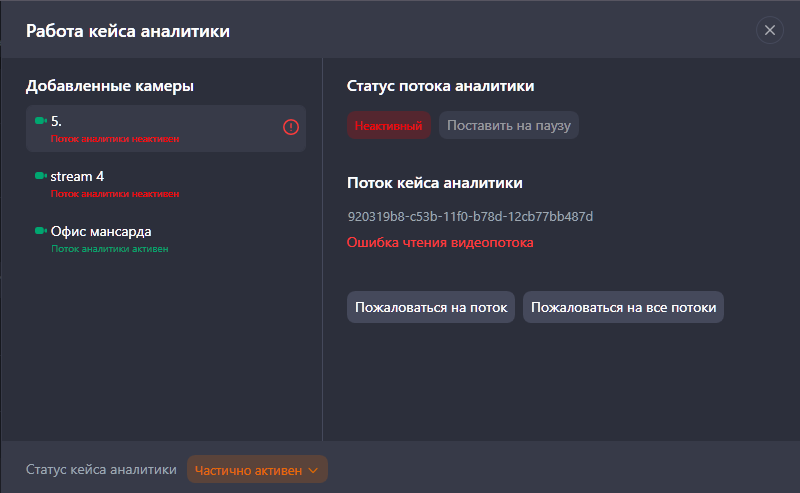Screen dimensions: 800x493
Task: Click the red Неактивный status badge
Action: (389, 126)
